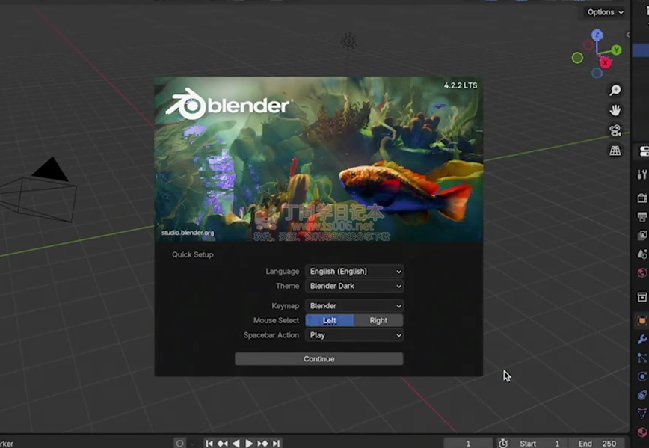649x448 pixels.
Task: Click the hollow blue negative Z gizmo circle
Action: (597, 73)
